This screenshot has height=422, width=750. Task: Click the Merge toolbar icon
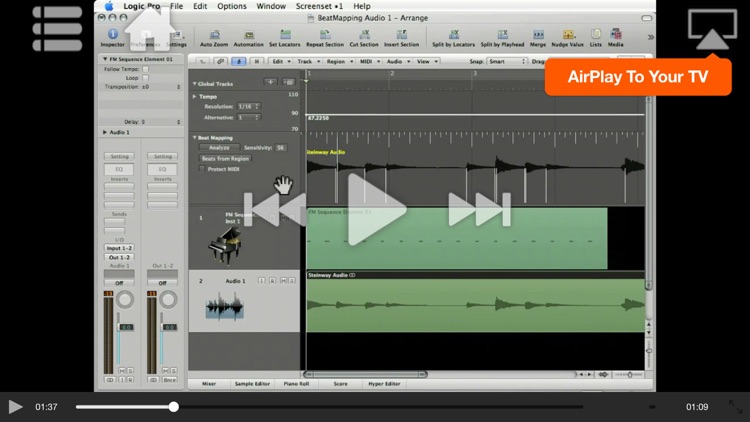538,38
